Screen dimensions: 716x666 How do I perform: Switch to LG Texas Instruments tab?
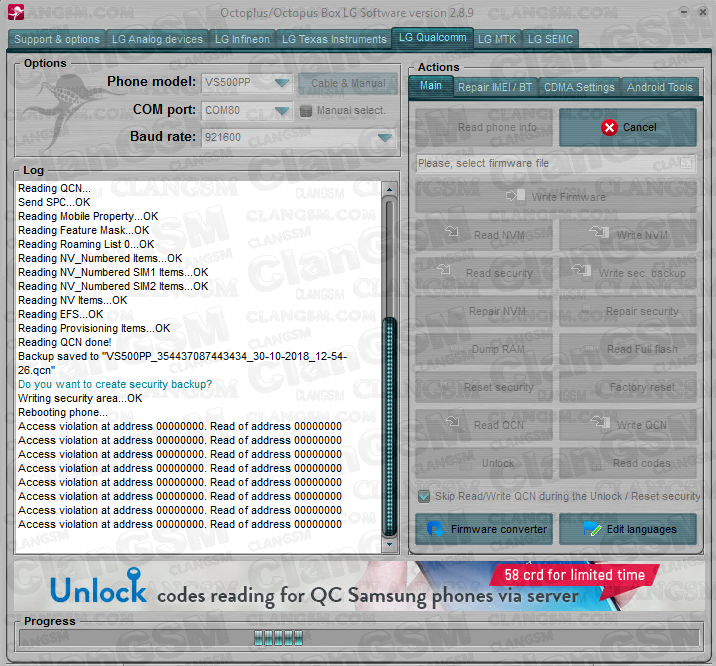[x=334, y=39]
